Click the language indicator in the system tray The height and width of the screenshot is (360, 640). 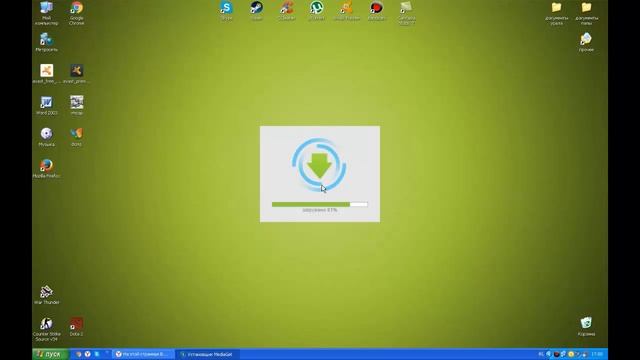pyautogui.click(x=541, y=354)
